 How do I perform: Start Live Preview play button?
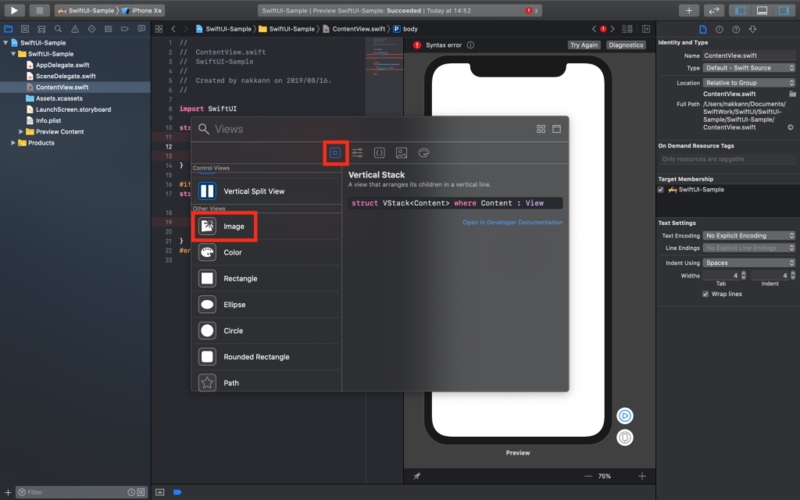[x=624, y=416]
